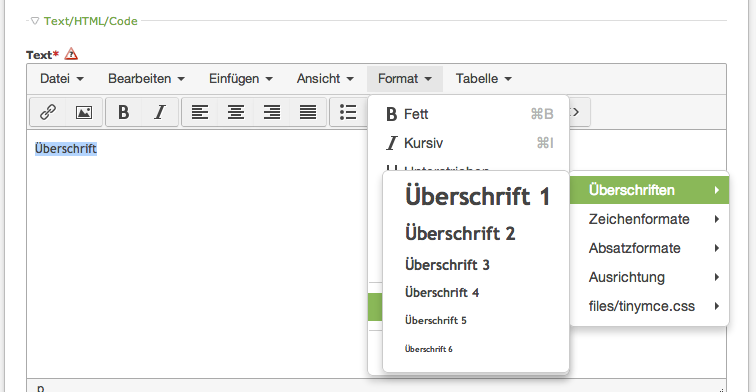Expand the Absatzformate submenu
The image size is (756, 392).
(649, 248)
